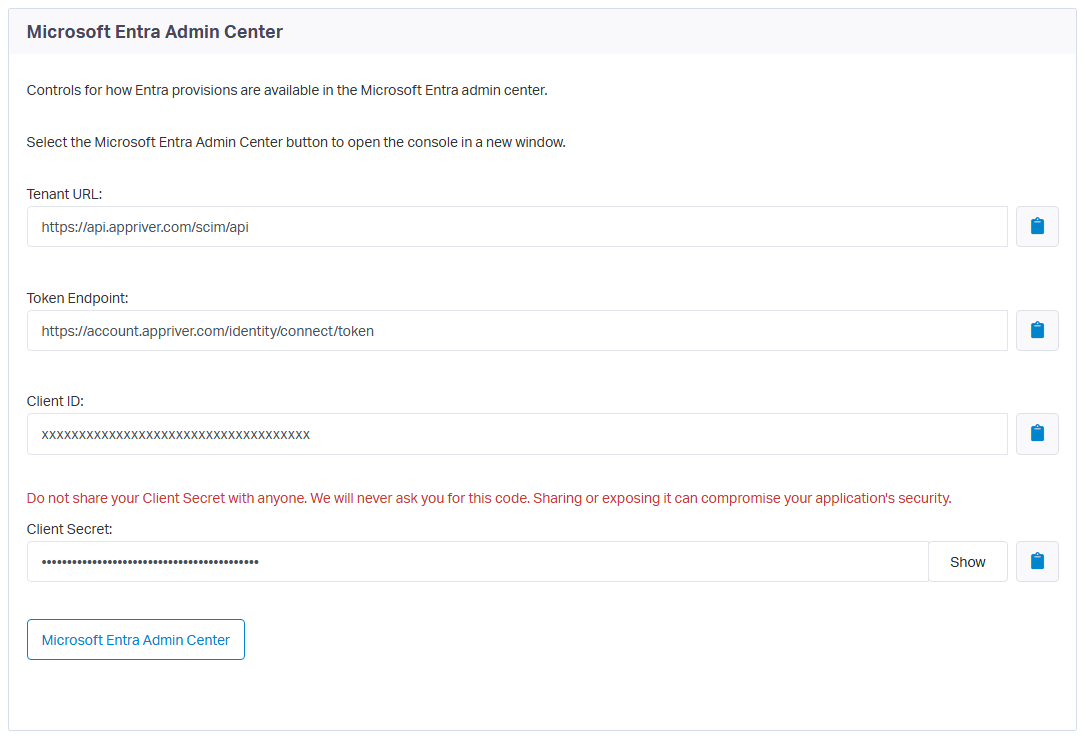Select the masked Client Secret field
Image resolution: width=1083 pixels, height=737 pixels.
tap(477, 562)
